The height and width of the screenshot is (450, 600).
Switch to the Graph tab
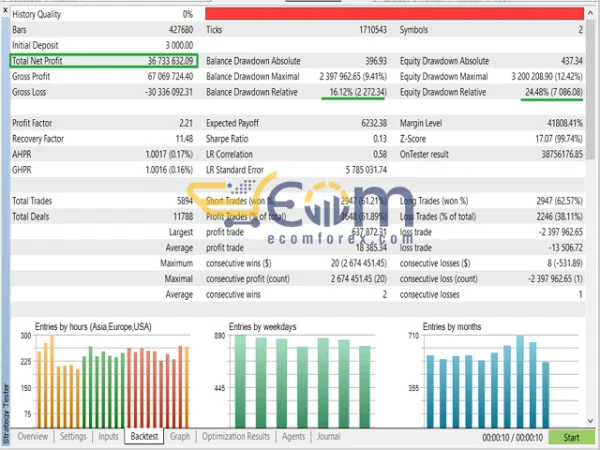(180, 436)
